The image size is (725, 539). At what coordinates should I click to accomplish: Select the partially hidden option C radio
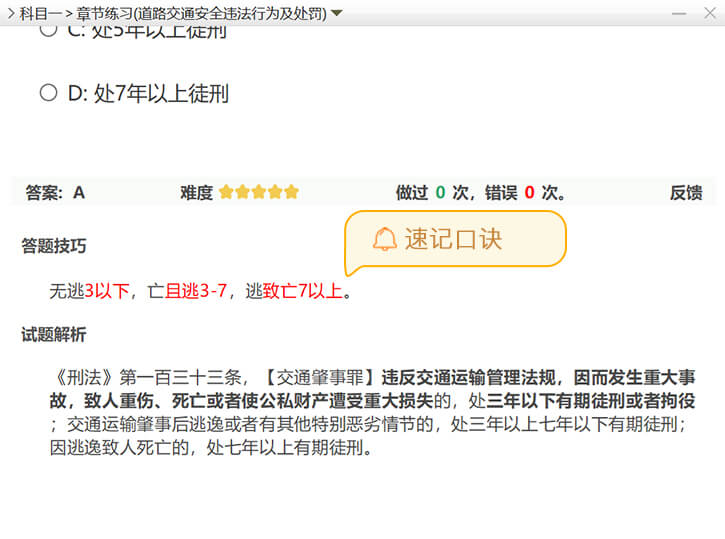tap(48, 30)
